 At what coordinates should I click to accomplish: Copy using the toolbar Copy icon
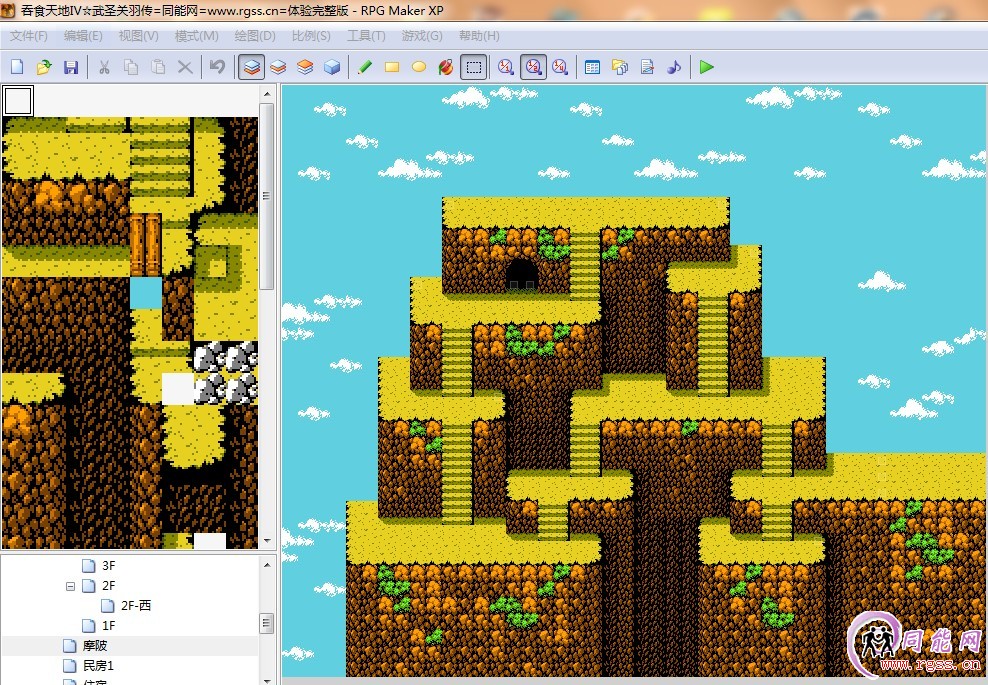coord(131,67)
